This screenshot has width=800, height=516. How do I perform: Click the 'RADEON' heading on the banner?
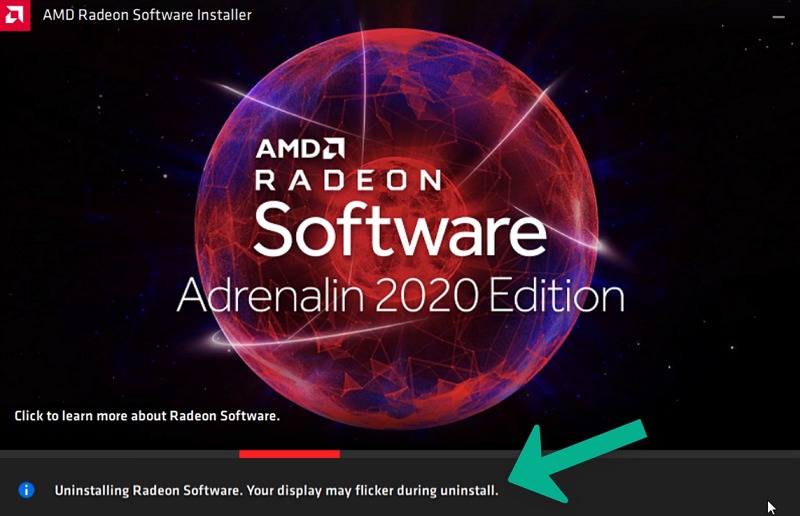point(348,181)
